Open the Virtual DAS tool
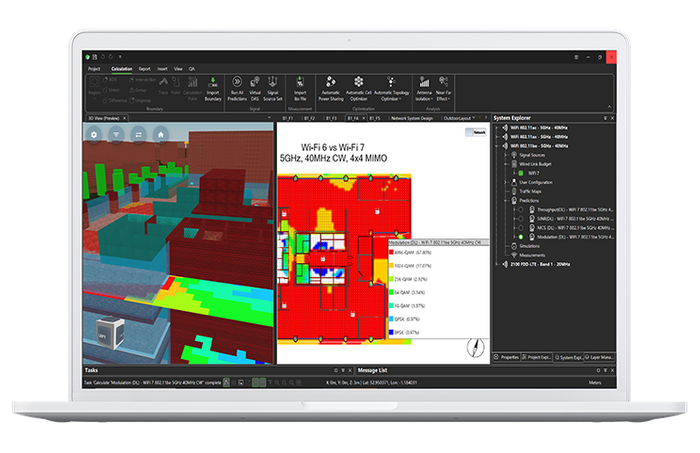700x453 pixels. (x=255, y=88)
